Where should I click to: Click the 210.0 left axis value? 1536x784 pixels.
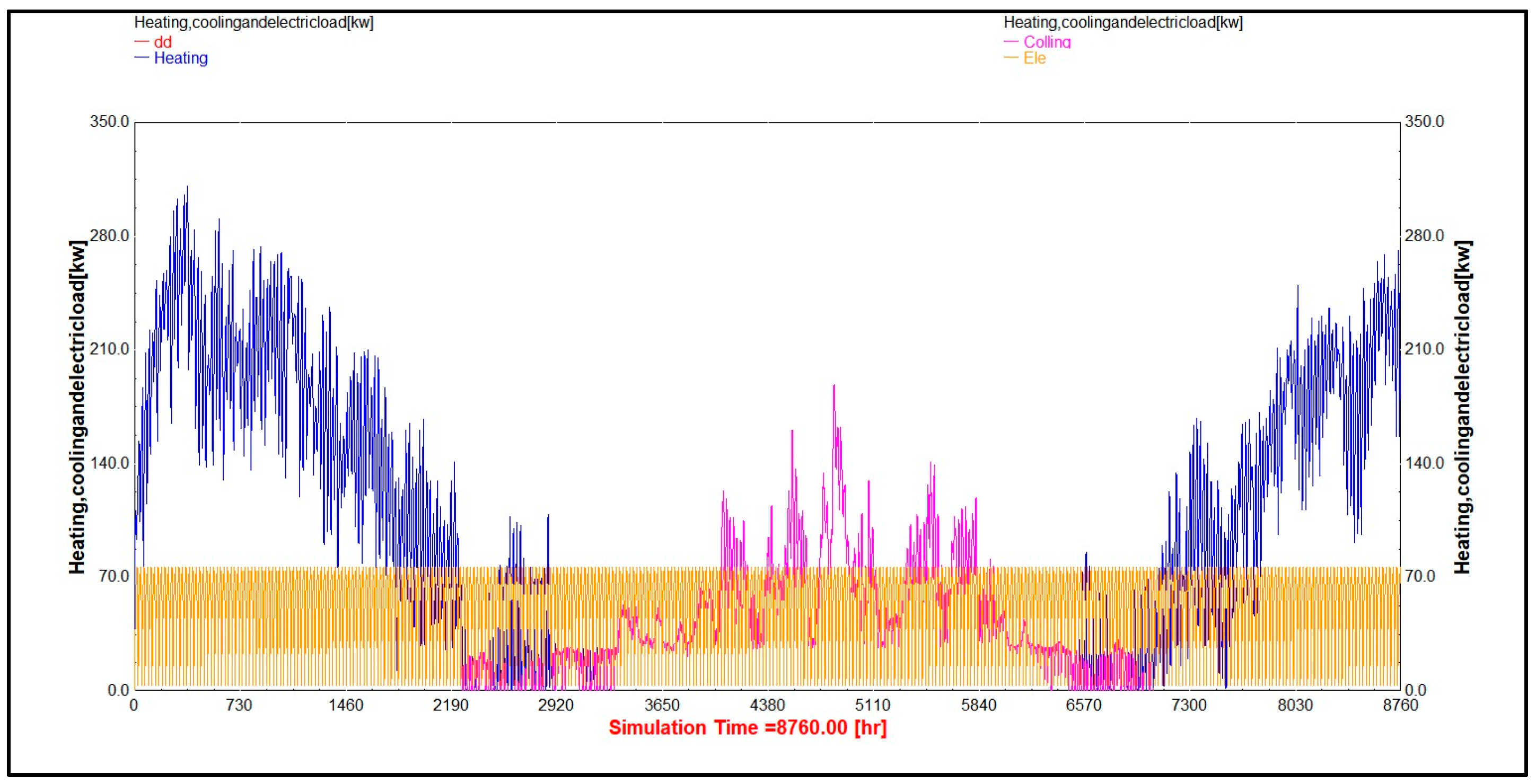click(x=109, y=349)
